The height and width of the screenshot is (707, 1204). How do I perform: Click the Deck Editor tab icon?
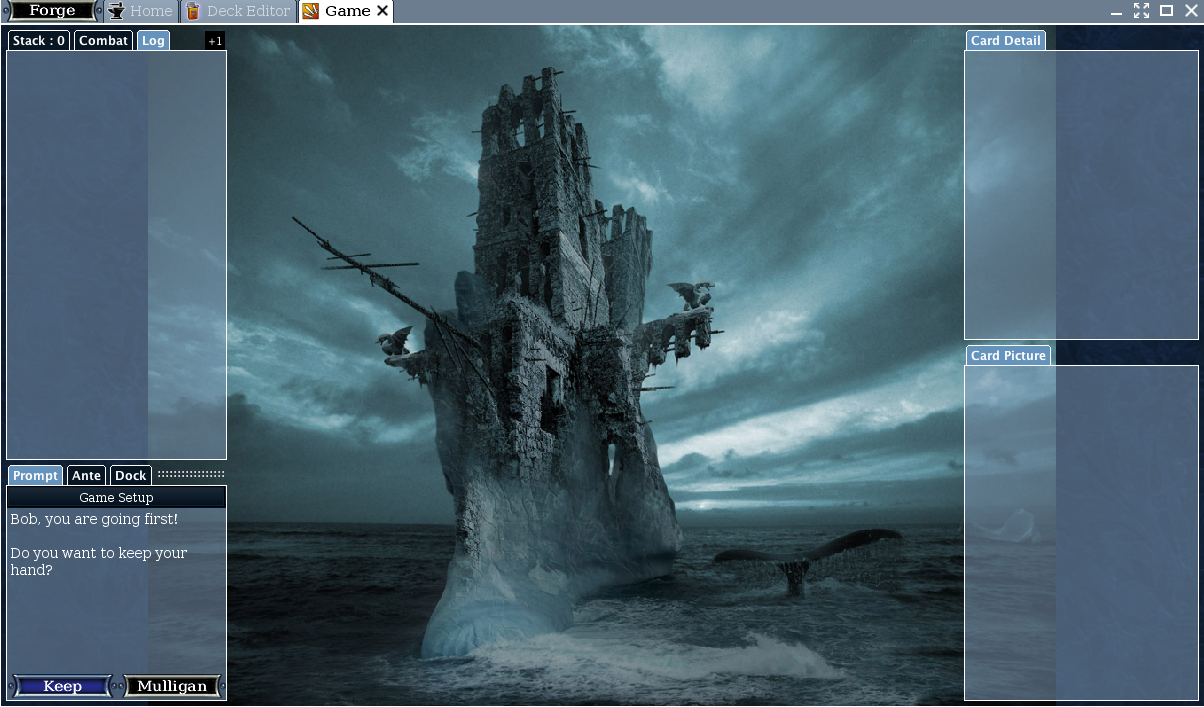point(194,11)
